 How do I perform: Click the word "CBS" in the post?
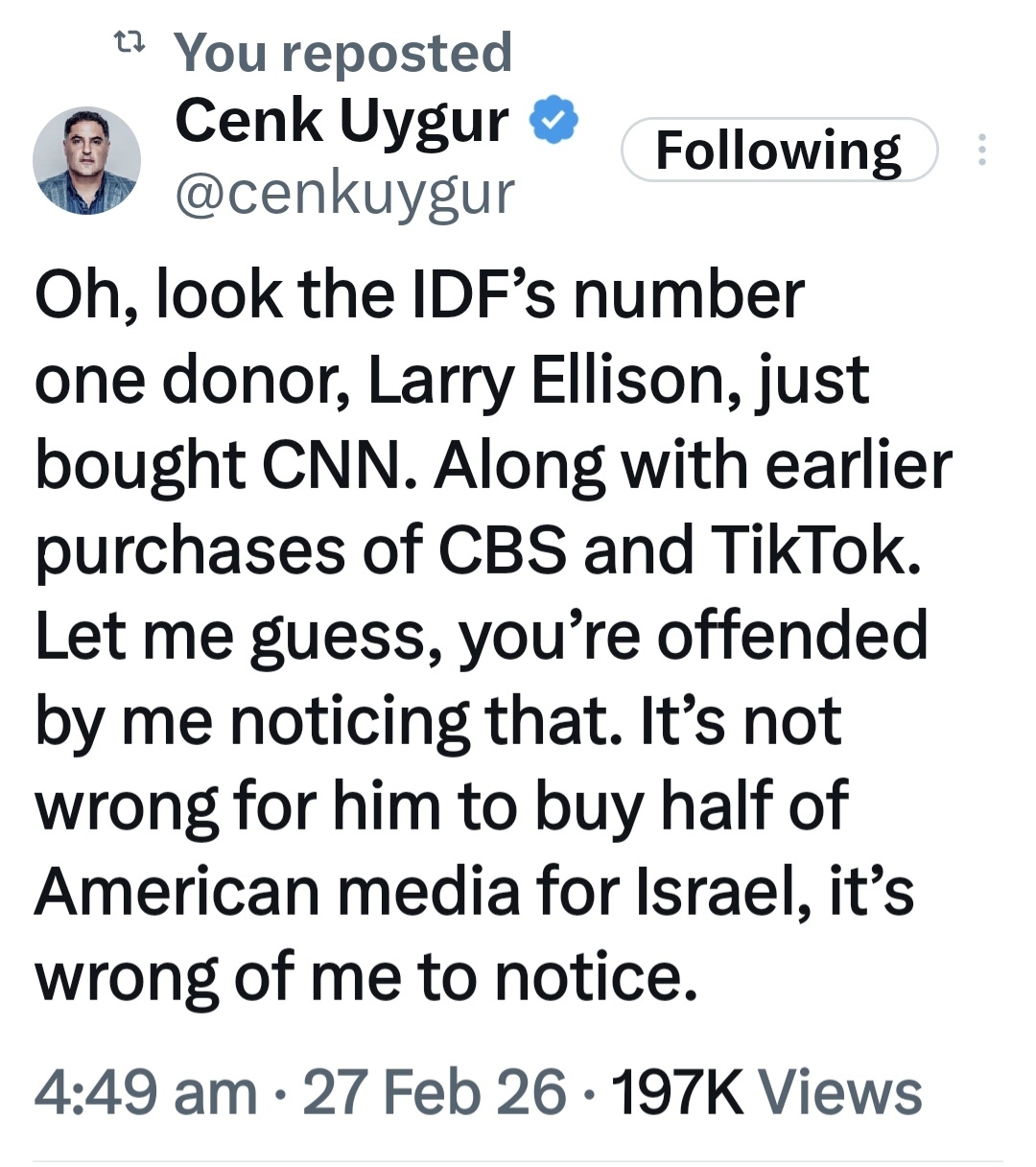[502, 550]
